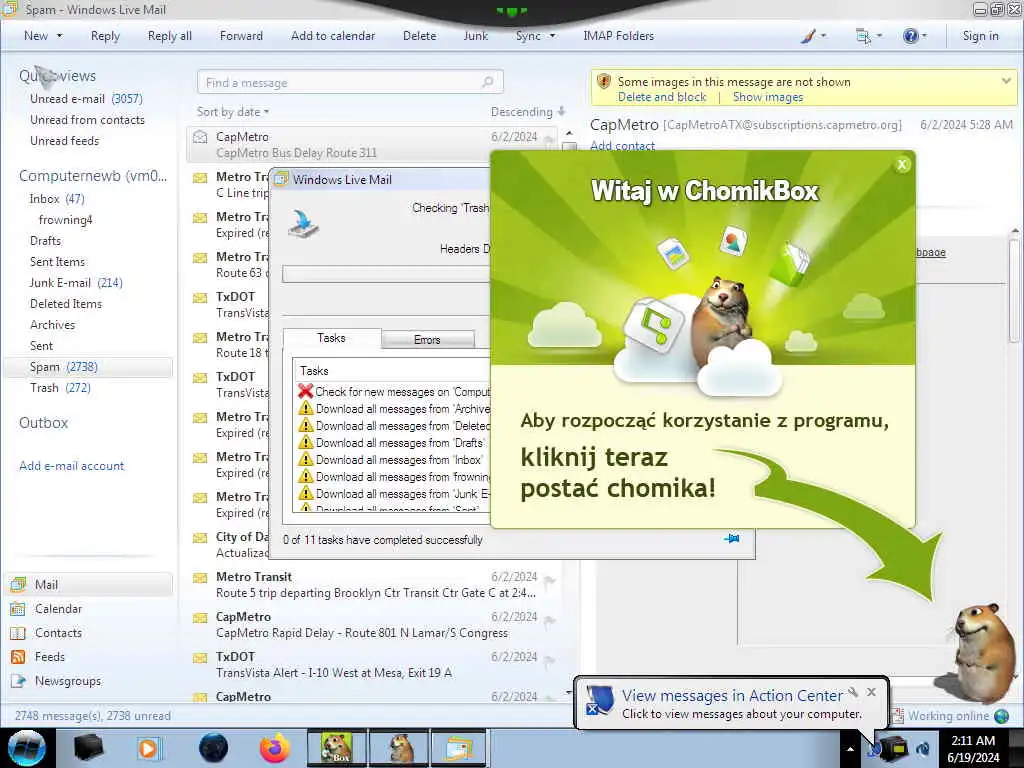
Task: Open the Sort by date dropdown
Action: [232, 112]
